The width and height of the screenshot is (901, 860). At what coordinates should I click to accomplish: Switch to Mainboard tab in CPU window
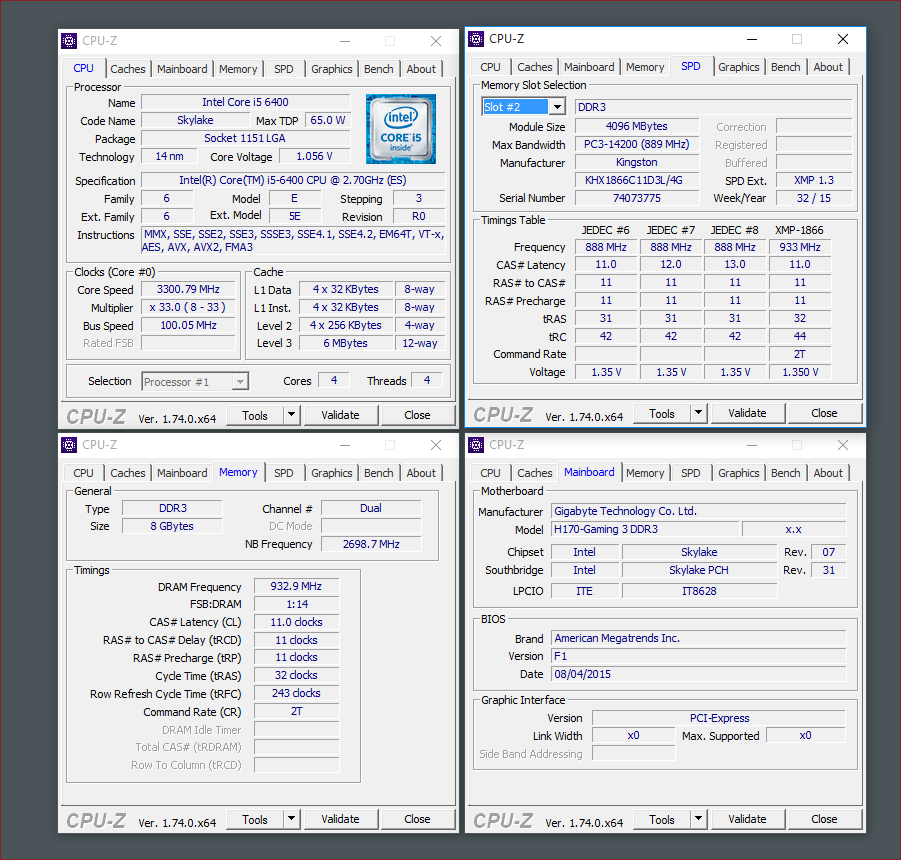182,69
